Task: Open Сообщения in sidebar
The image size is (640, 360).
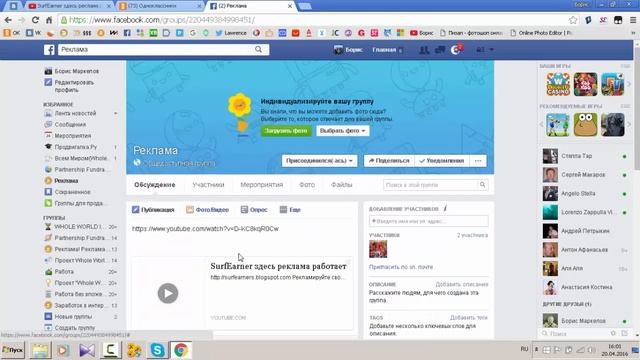Action: tap(66, 124)
